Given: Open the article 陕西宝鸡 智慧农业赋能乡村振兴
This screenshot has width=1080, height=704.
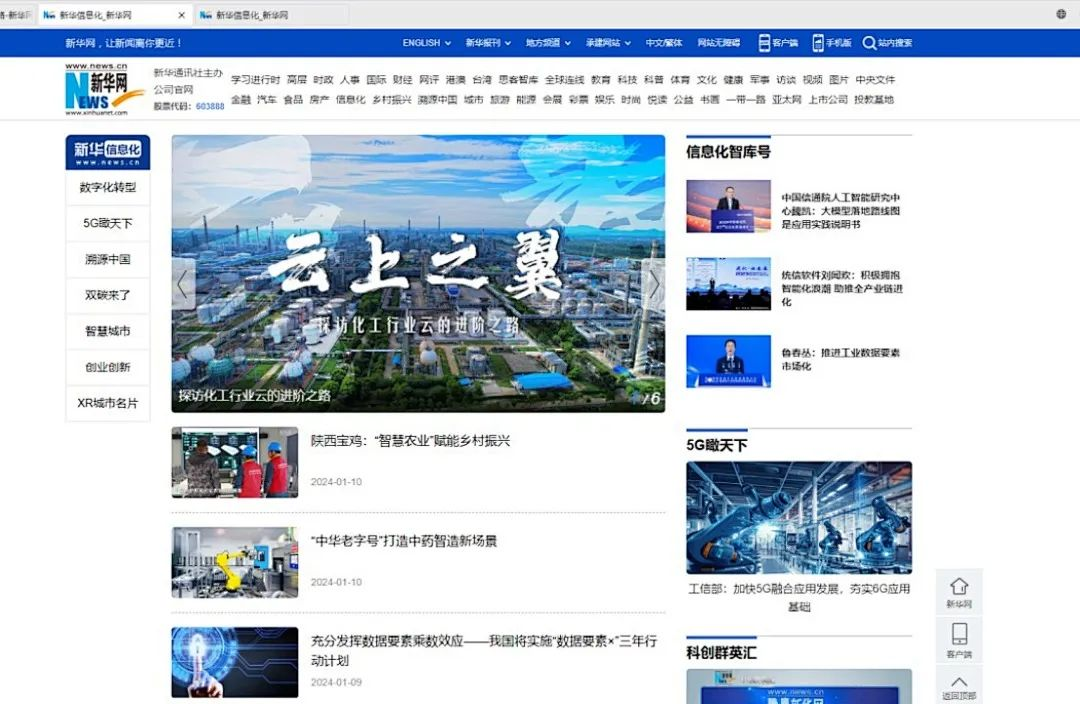Looking at the screenshot, I should point(410,441).
